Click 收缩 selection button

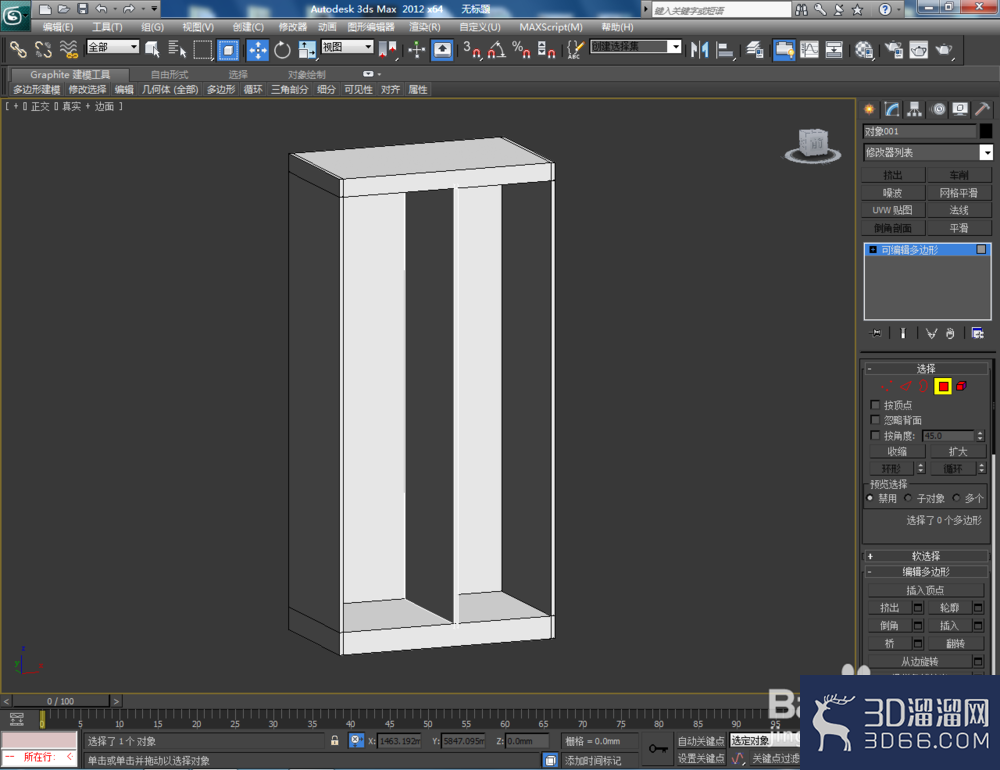point(897,451)
